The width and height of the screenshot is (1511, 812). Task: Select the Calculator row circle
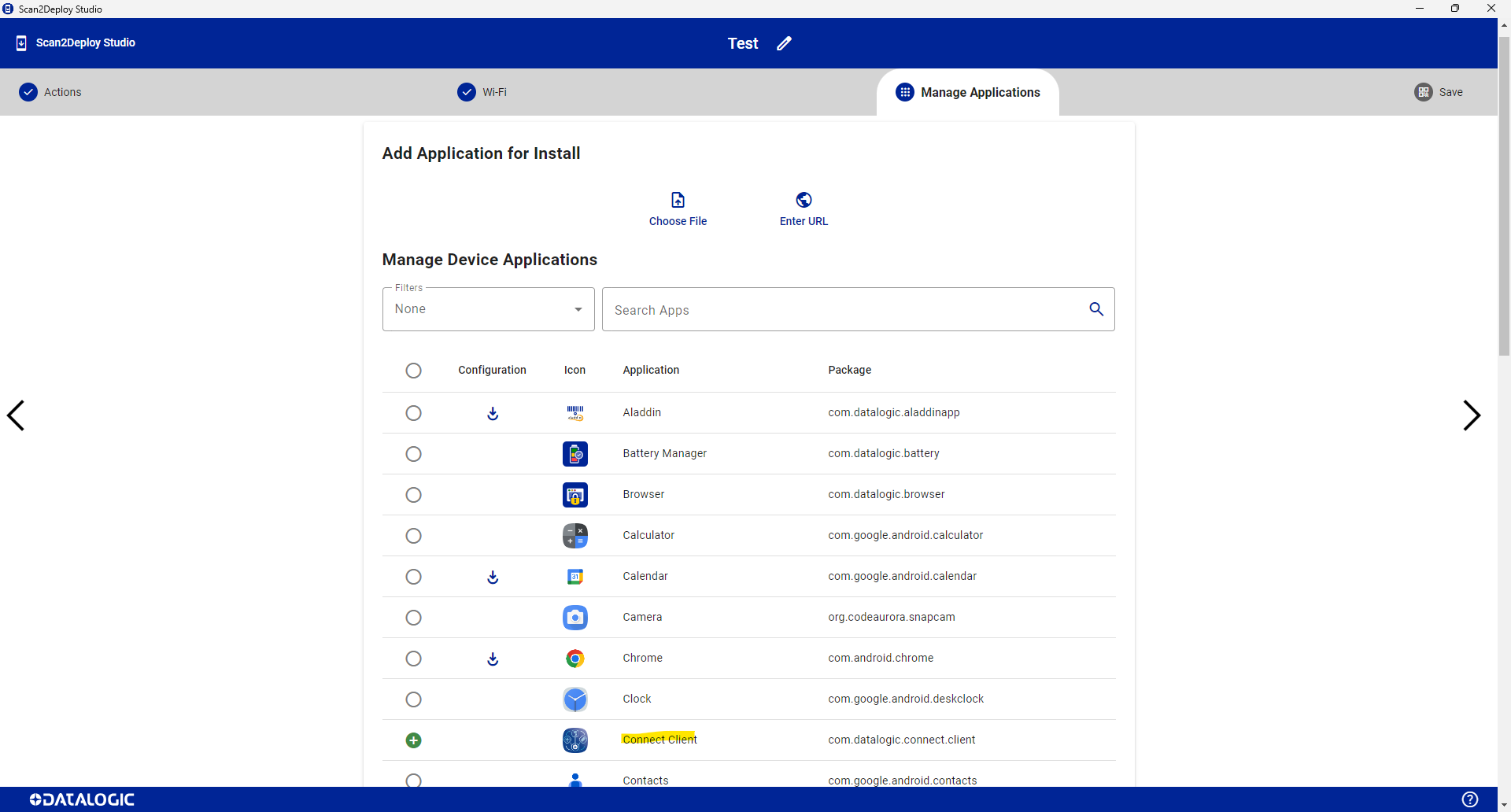click(x=413, y=536)
